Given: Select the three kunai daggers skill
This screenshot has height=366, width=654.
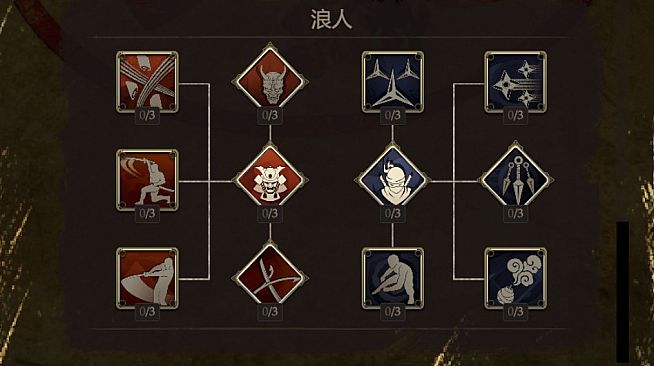Looking at the screenshot, I should 516,178.
